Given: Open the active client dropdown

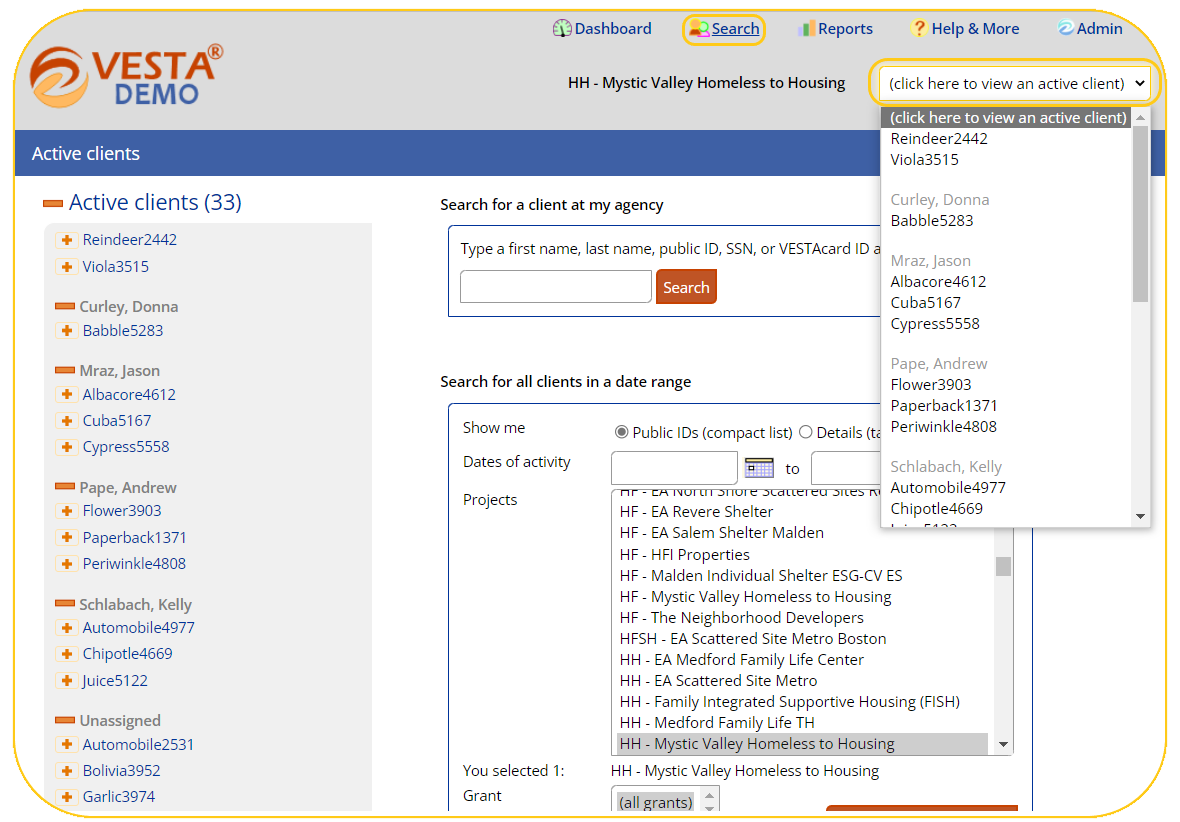Looking at the screenshot, I should click(x=1016, y=84).
